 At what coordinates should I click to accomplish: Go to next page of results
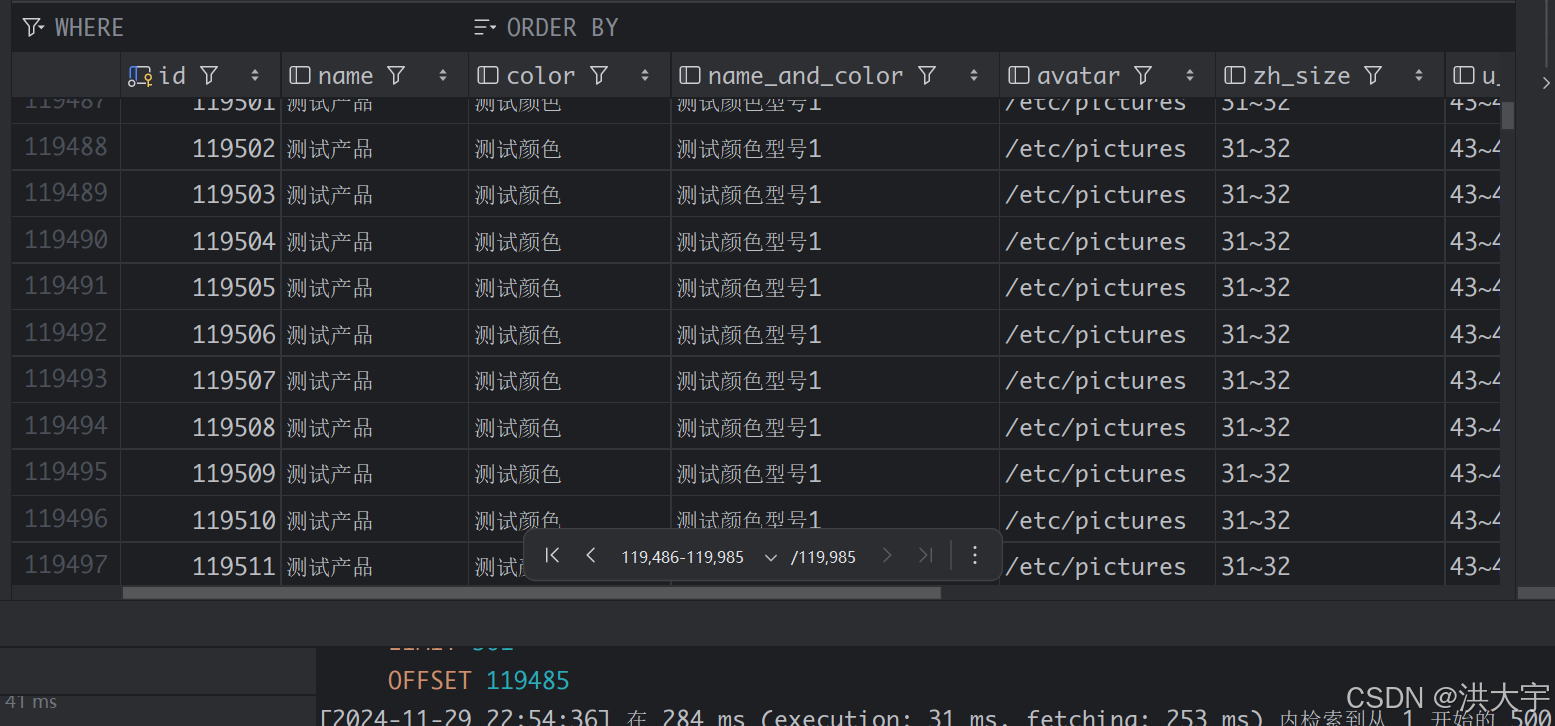tap(886, 555)
